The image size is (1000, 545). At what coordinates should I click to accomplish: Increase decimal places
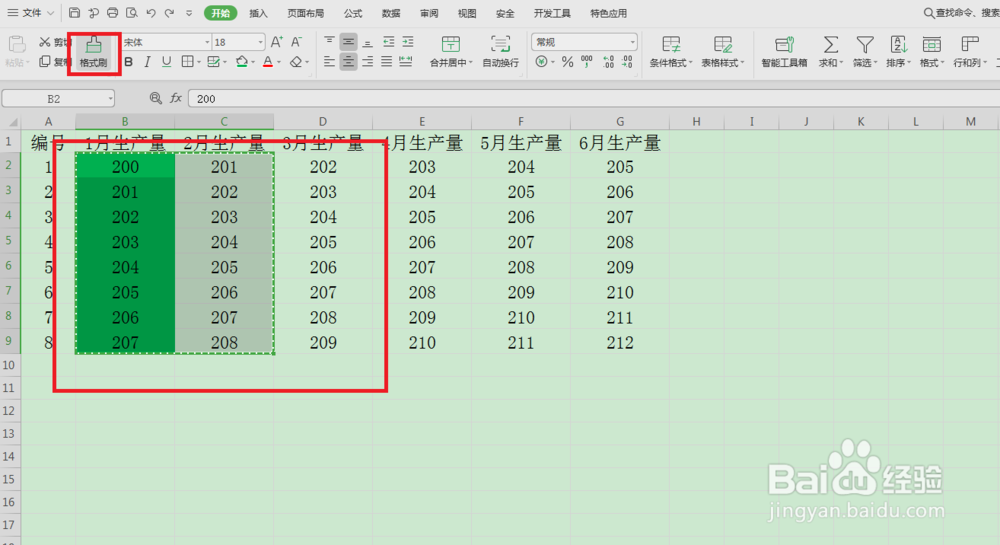tap(608, 62)
